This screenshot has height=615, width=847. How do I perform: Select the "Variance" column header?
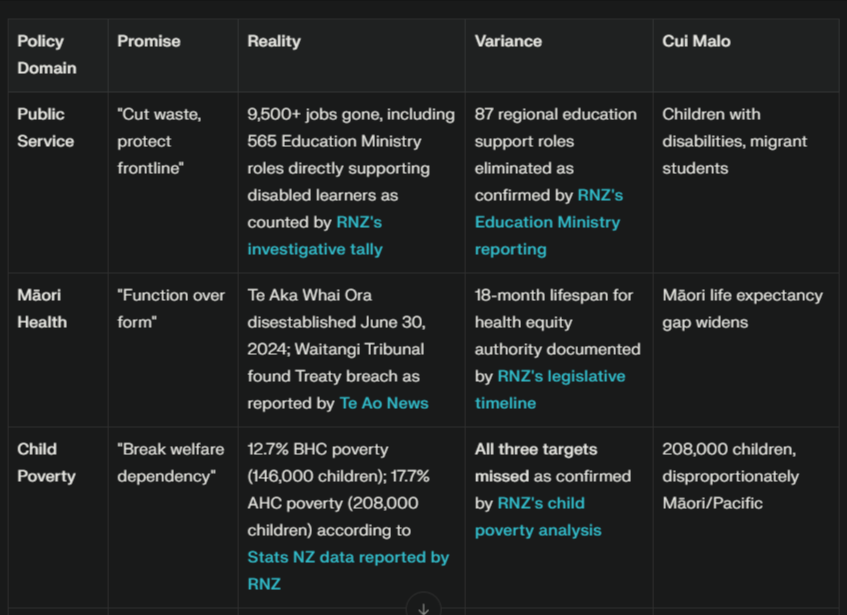[508, 41]
